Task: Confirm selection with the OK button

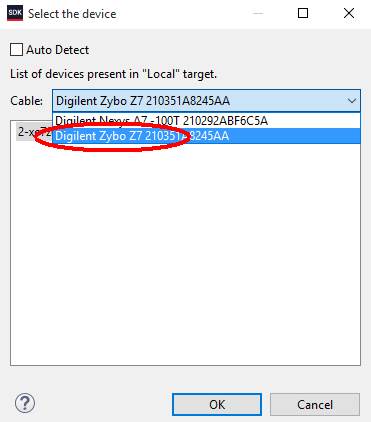Action: (217, 404)
